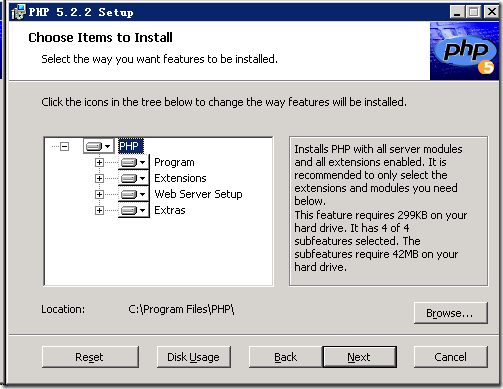Collapse the PHP root tree node
Viewport: 503px width, 389px height.
pyautogui.click(x=64, y=146)
